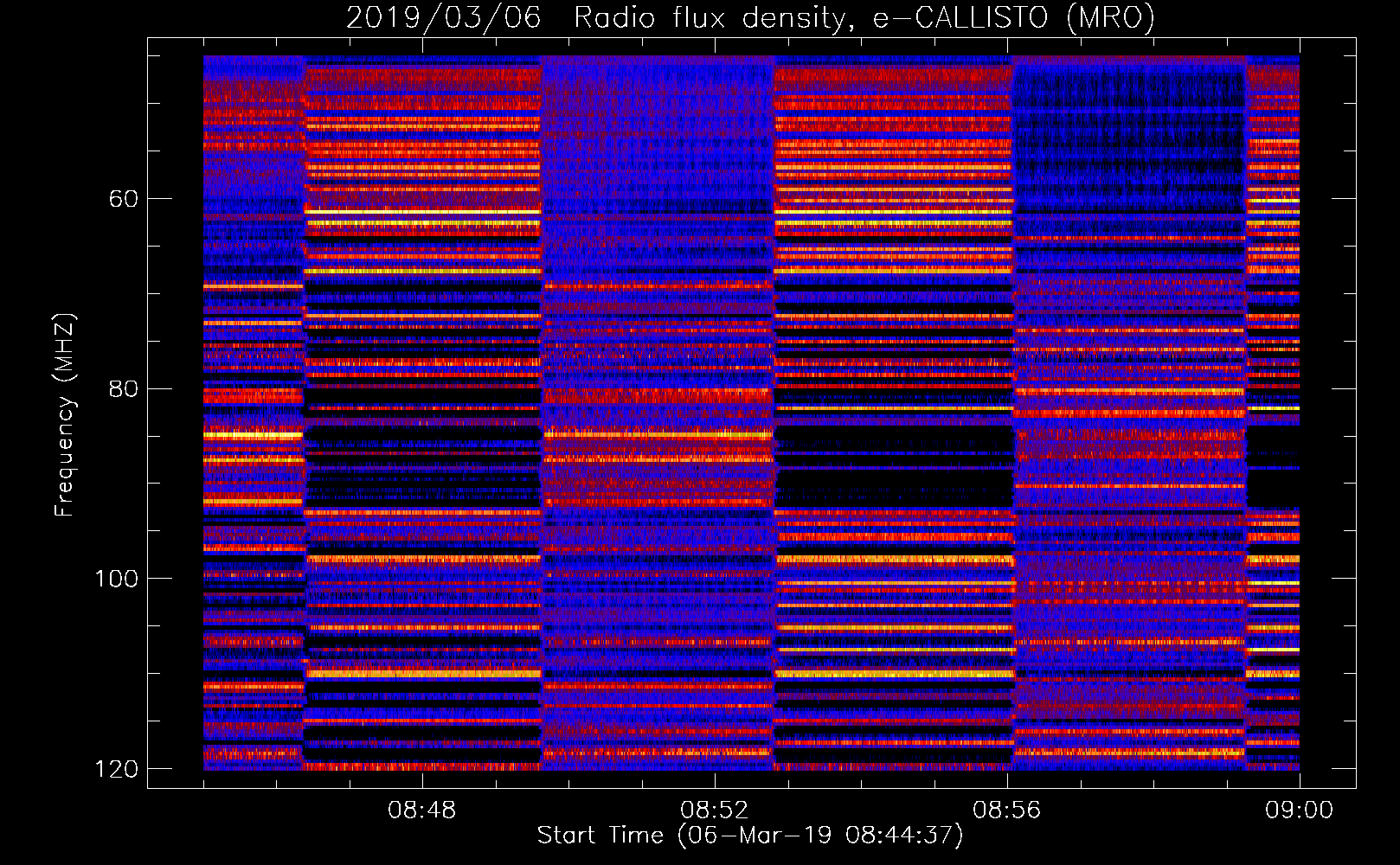Click the 08:52 time tick label
The width and height of the screenshot is (1400, 865).
tap(715, 811)
